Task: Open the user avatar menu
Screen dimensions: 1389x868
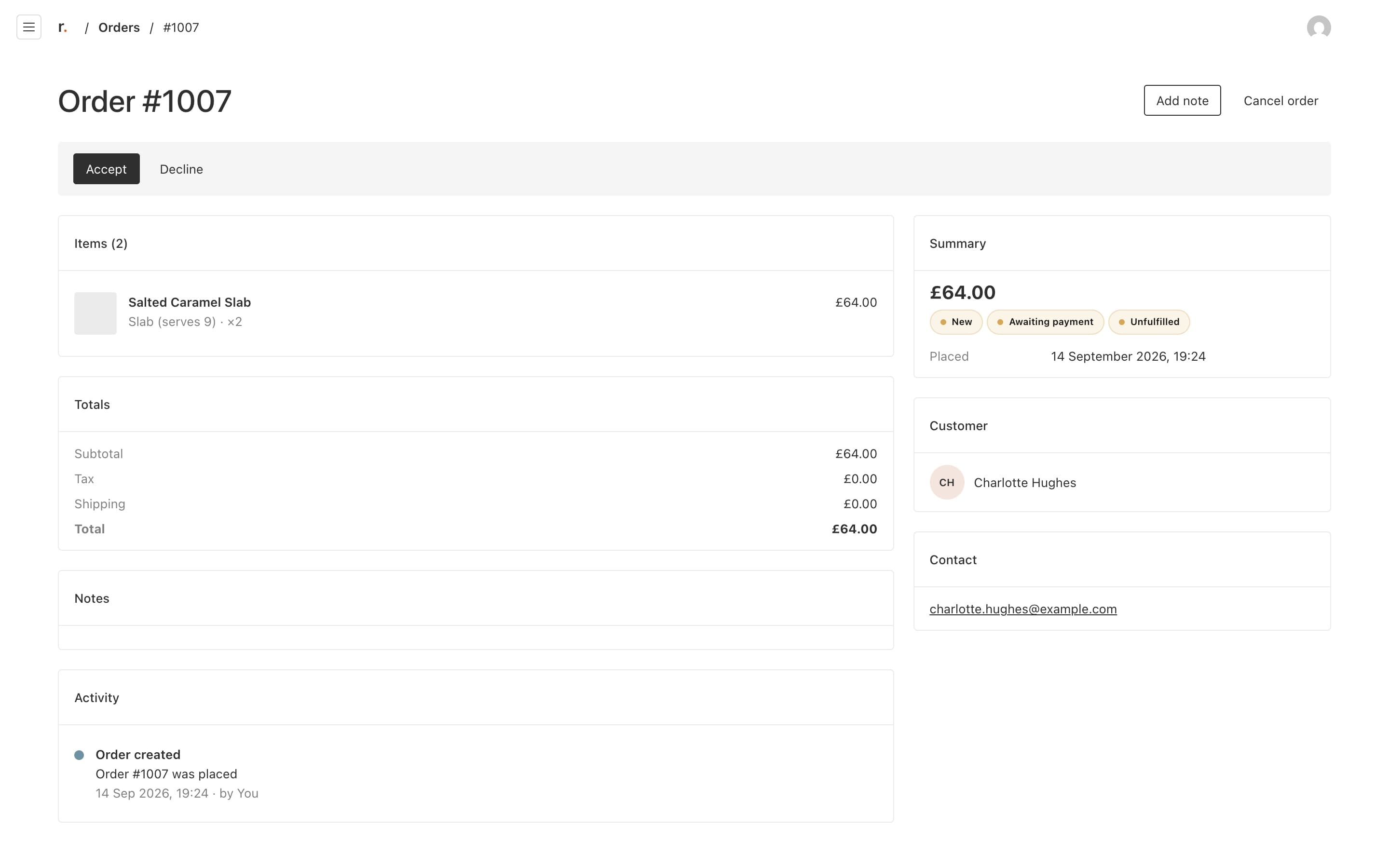Action: click(1319, 27)
